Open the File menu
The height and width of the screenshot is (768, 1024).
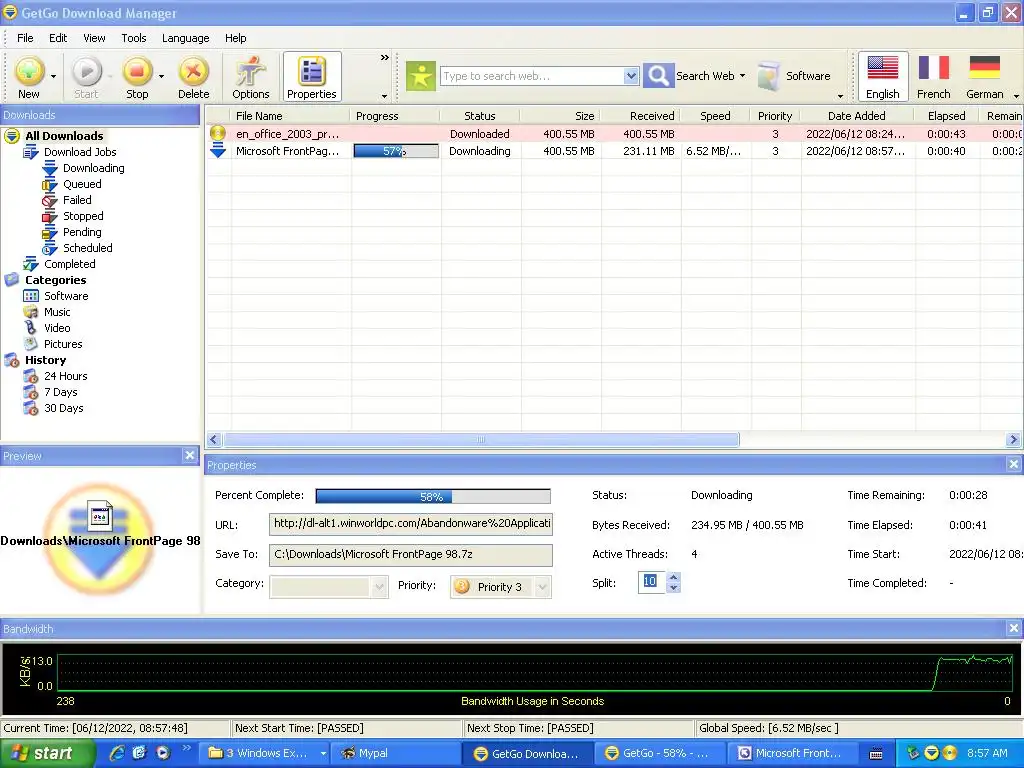[25, 38]
